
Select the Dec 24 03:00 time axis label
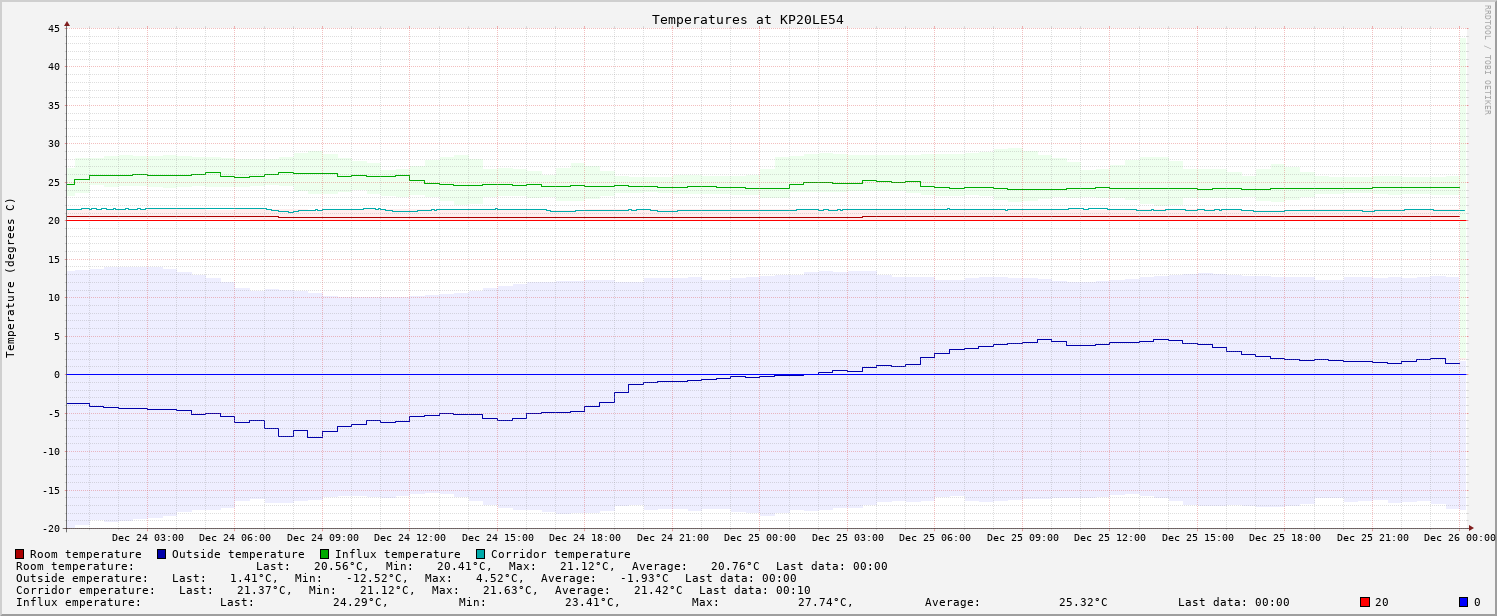click(x=147, y=538)
